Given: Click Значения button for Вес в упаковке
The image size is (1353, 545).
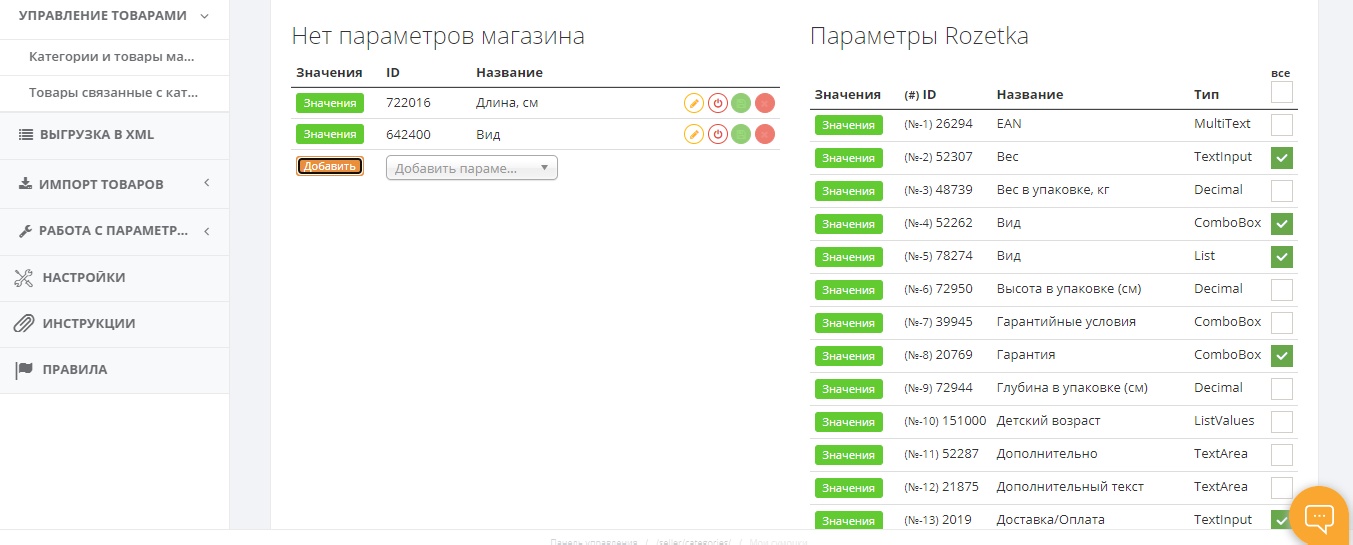Looking at the screenshot, I should tap(849, 191).
